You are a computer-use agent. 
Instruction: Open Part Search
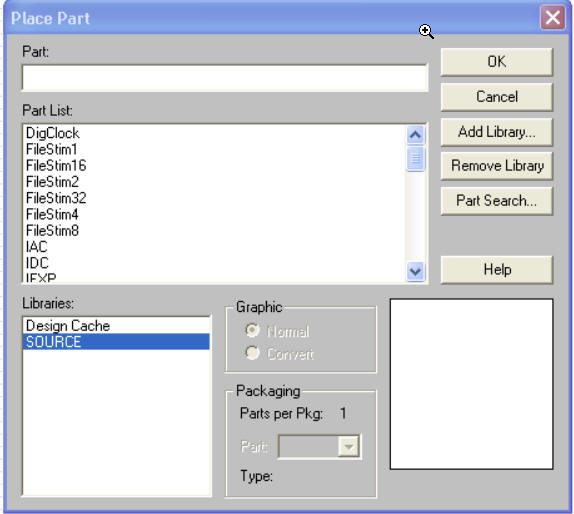click(x=497, y=201)
